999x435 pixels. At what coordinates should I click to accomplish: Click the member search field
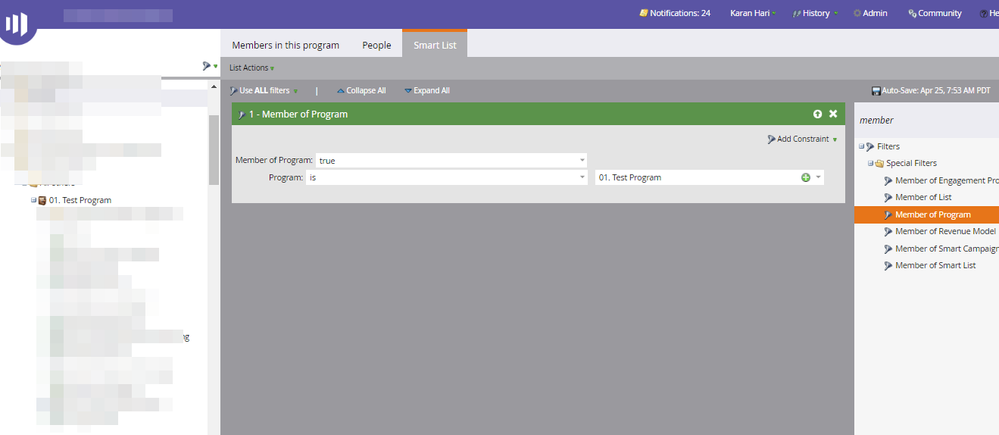(927, 120)
